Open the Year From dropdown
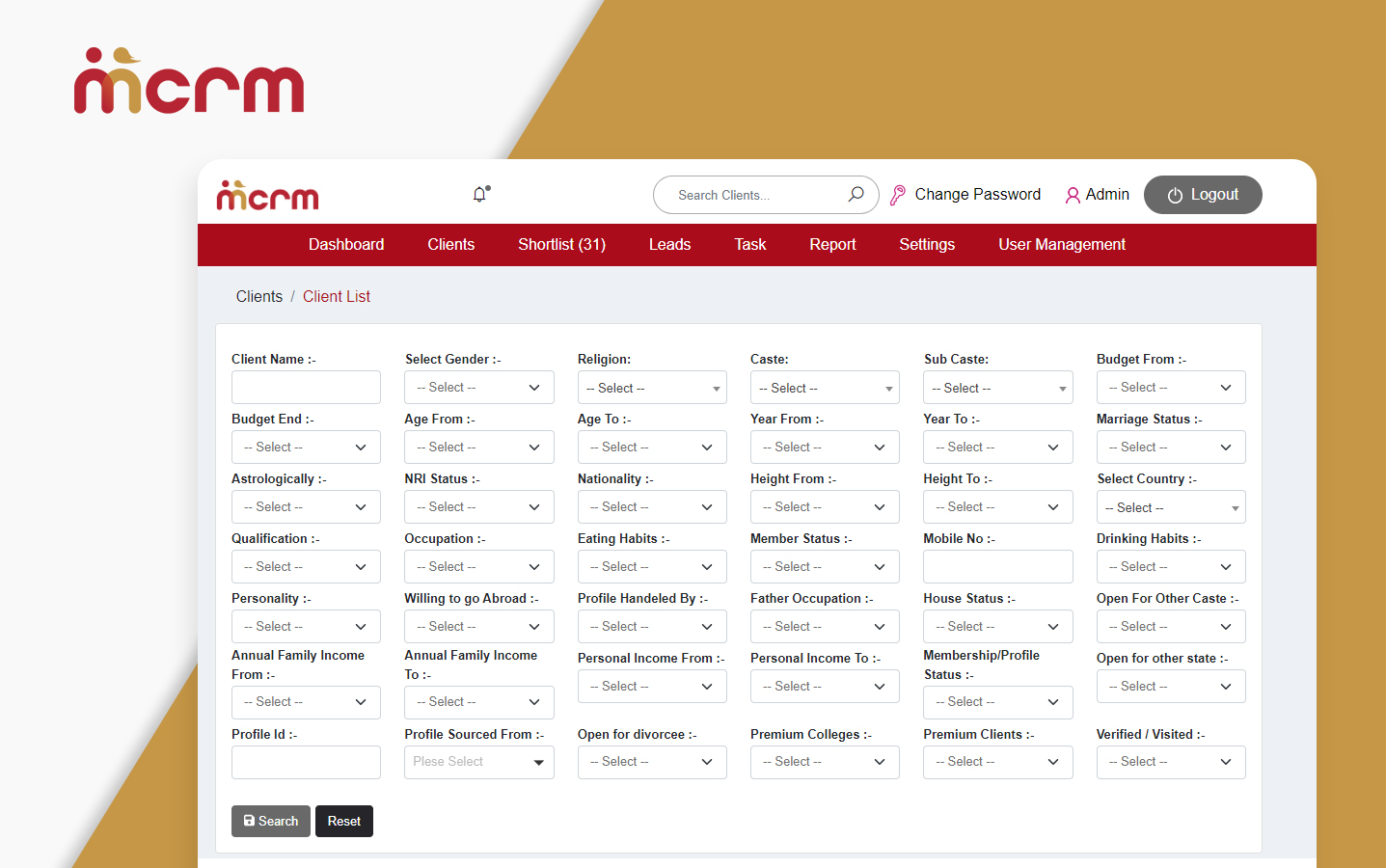Image resolution: width=1386 pixels, height=868 pixels. (x=825, y=448)
